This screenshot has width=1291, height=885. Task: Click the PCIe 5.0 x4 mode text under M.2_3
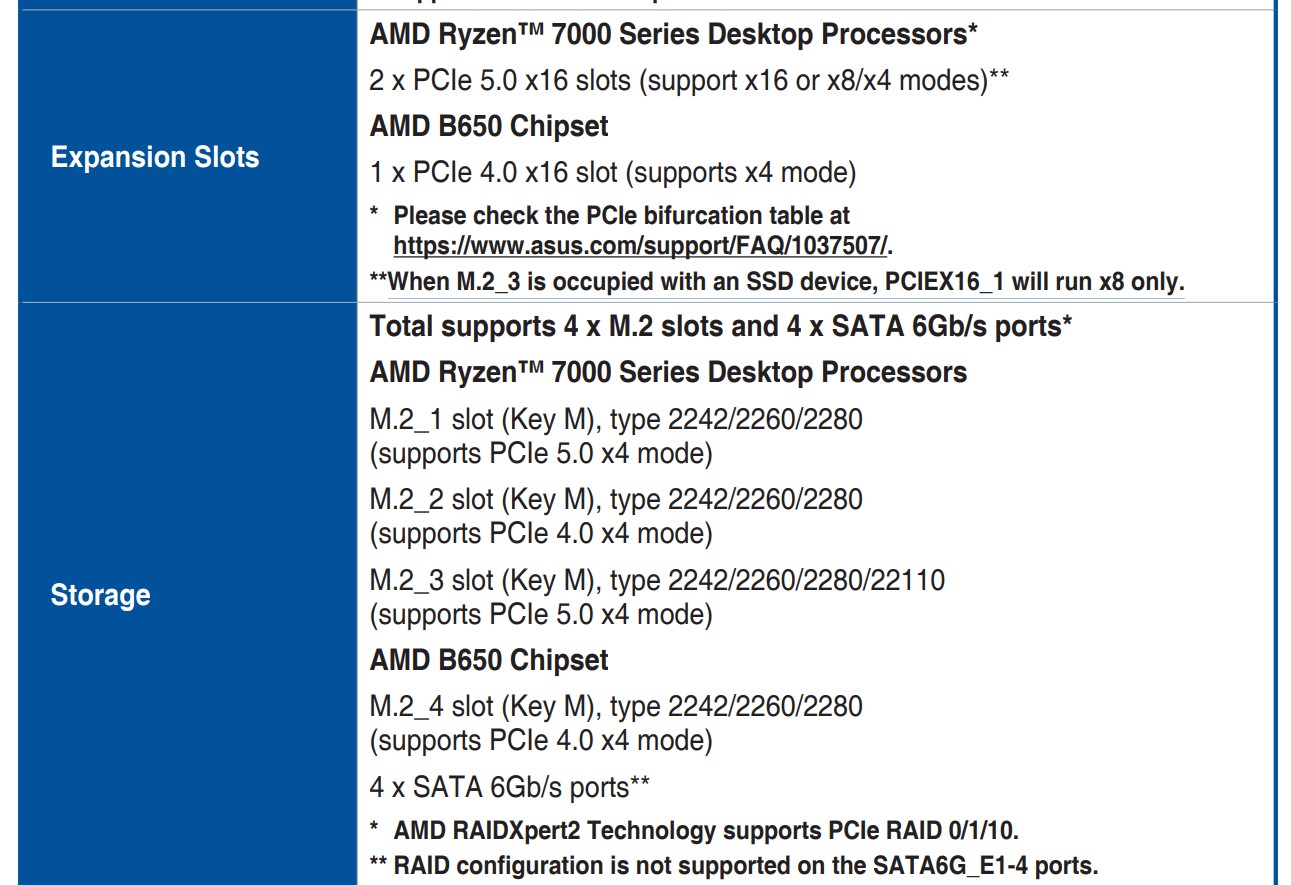541,614
